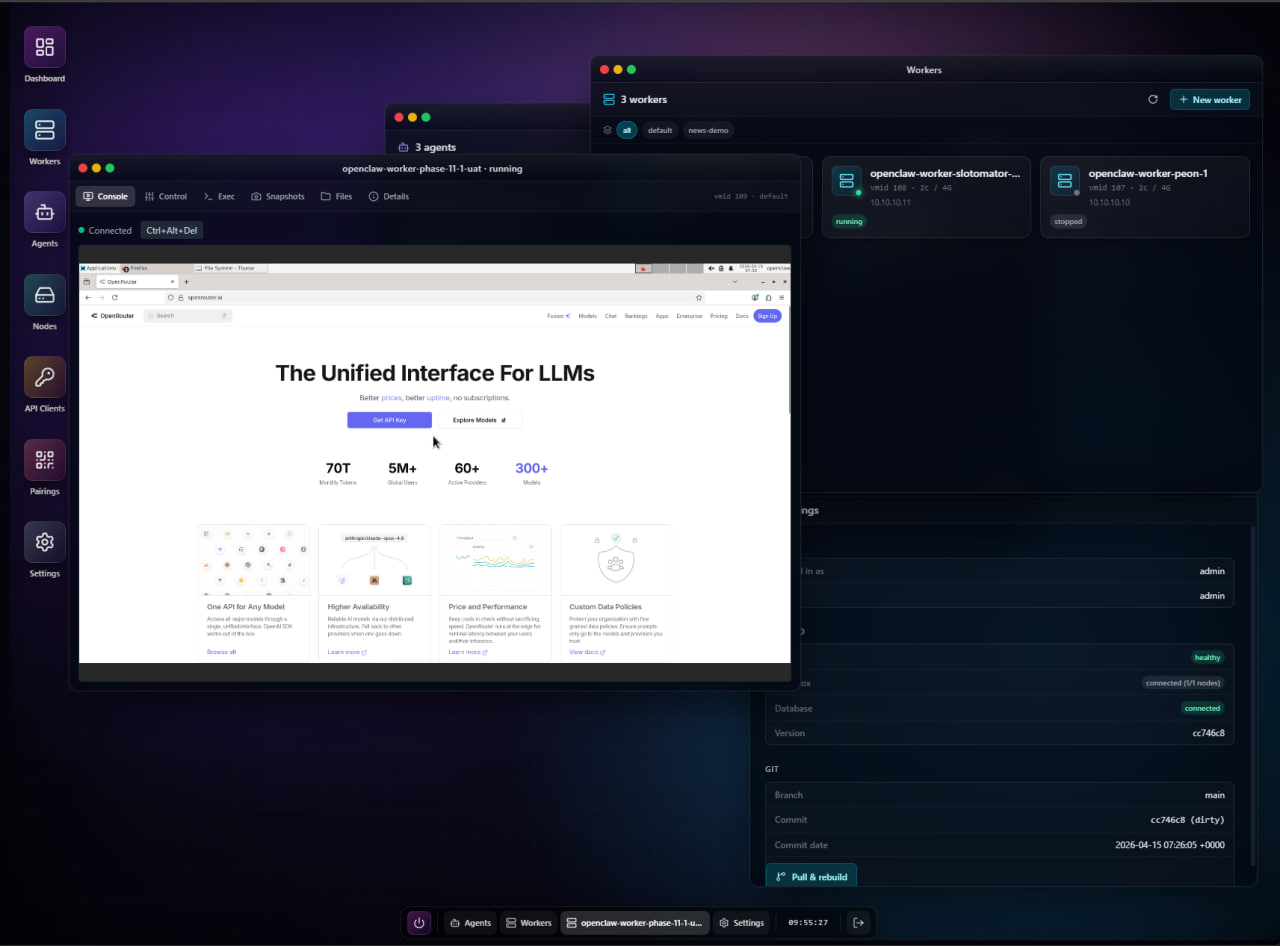Switch to the Control tab

tap(166, 196)
